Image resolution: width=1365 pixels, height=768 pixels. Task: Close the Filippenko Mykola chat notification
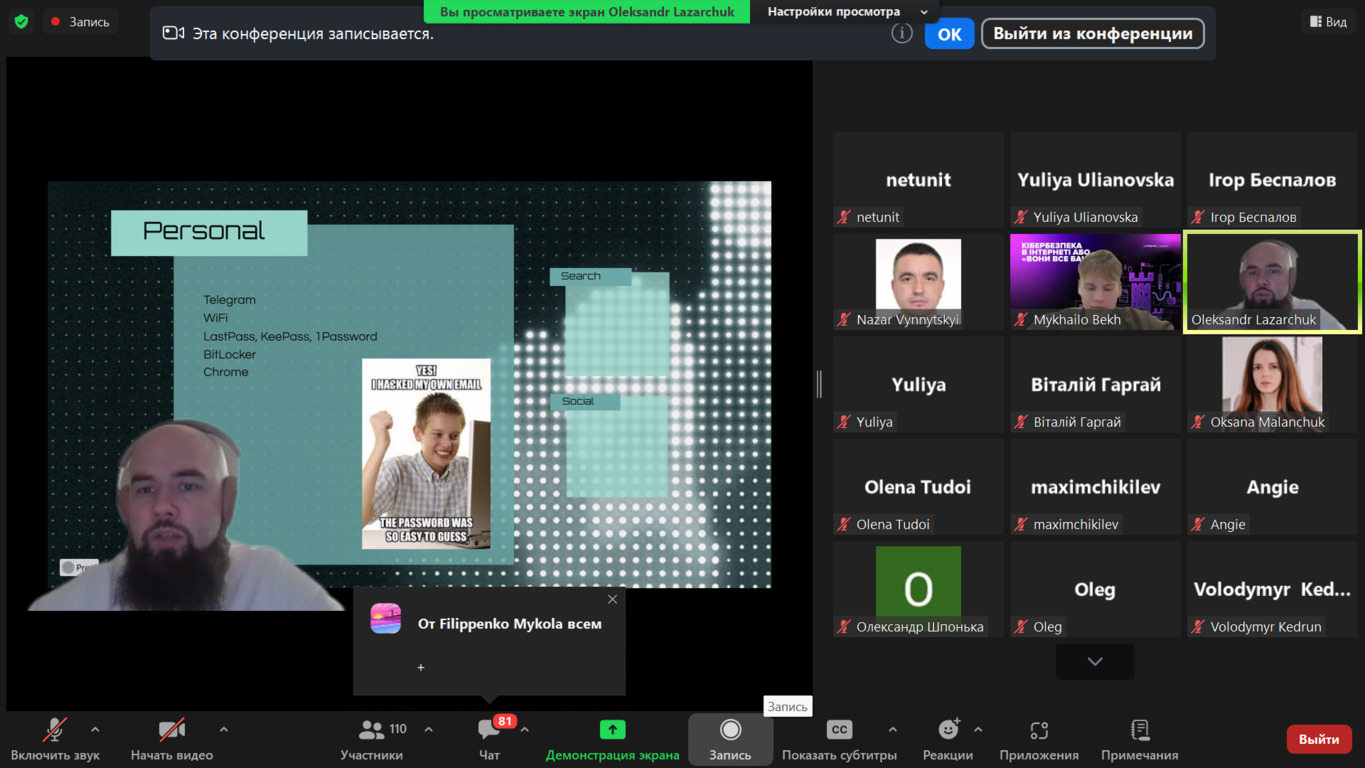coord(612,599)
